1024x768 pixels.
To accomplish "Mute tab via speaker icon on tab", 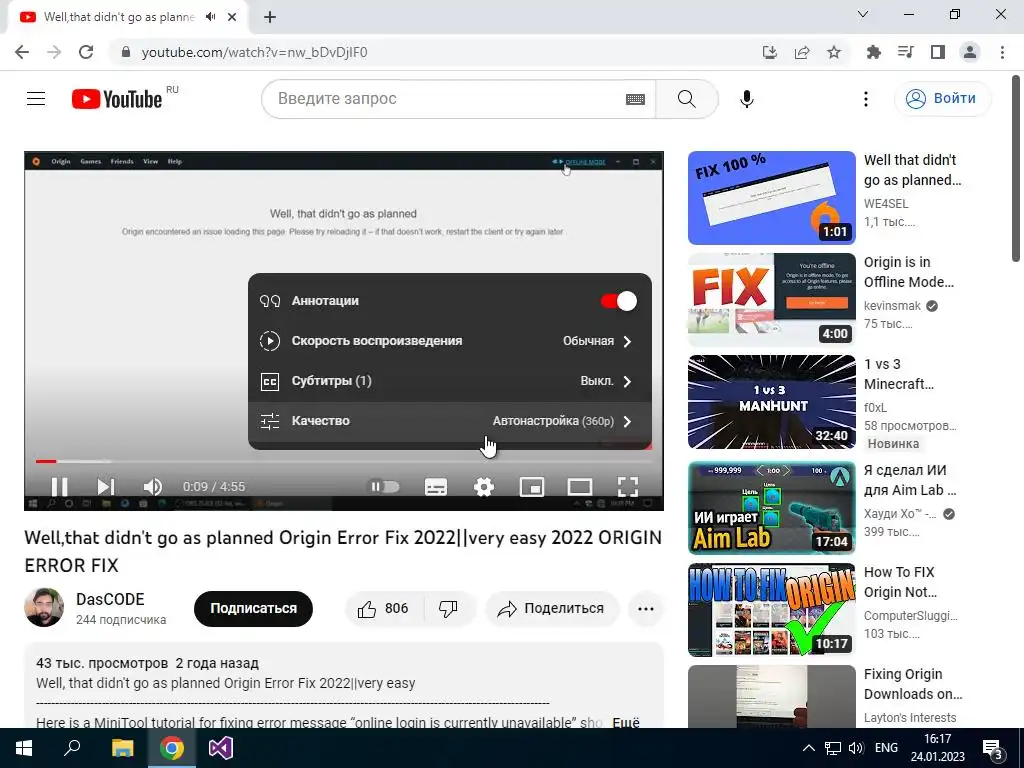I will (x=210, y=17).
